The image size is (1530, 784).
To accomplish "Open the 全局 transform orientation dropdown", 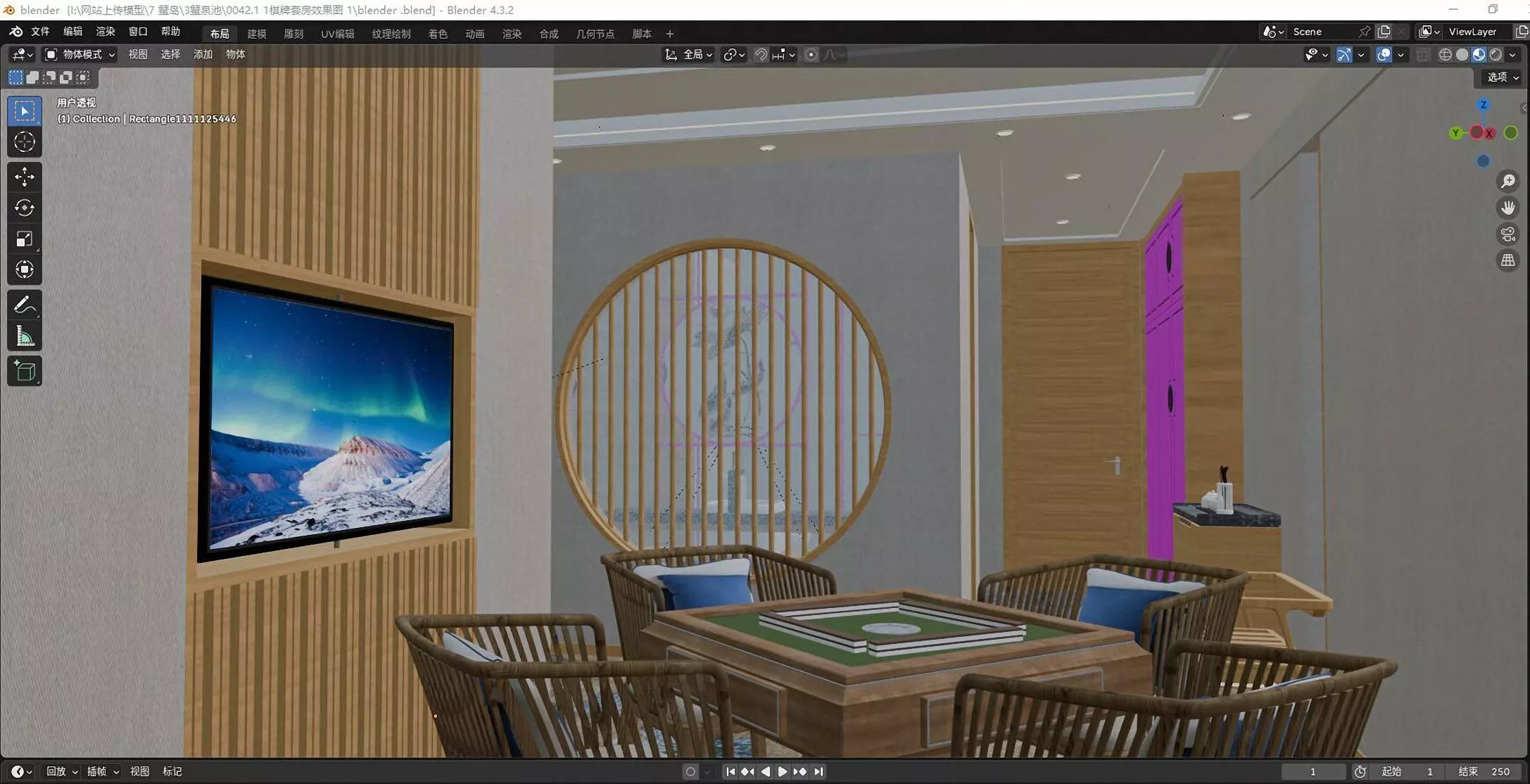I will [690, 55].
